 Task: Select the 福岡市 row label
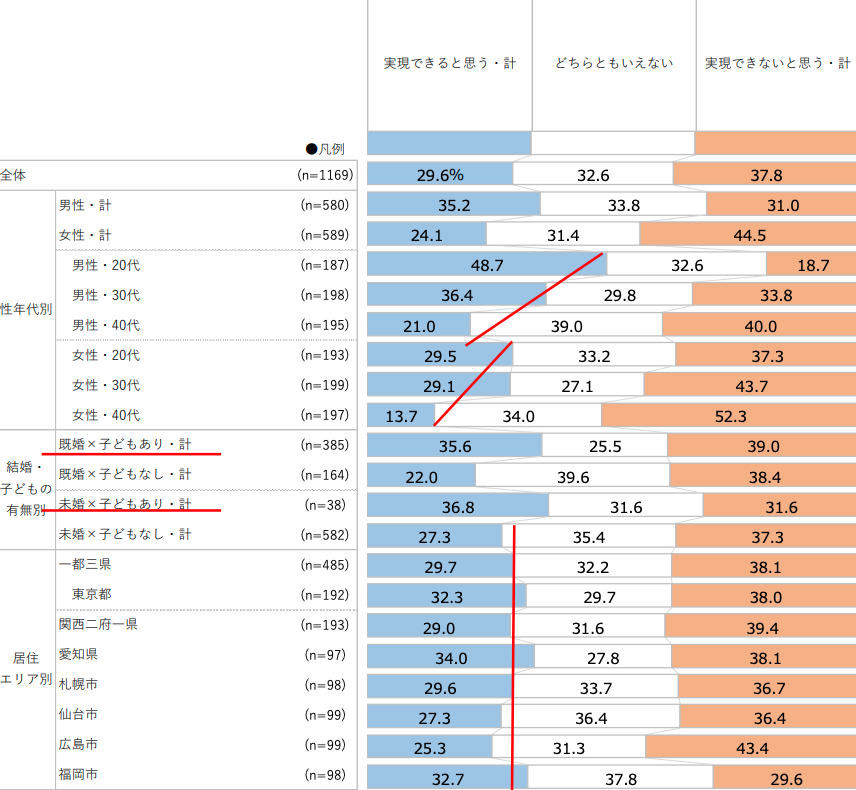(x=78, y=774)
